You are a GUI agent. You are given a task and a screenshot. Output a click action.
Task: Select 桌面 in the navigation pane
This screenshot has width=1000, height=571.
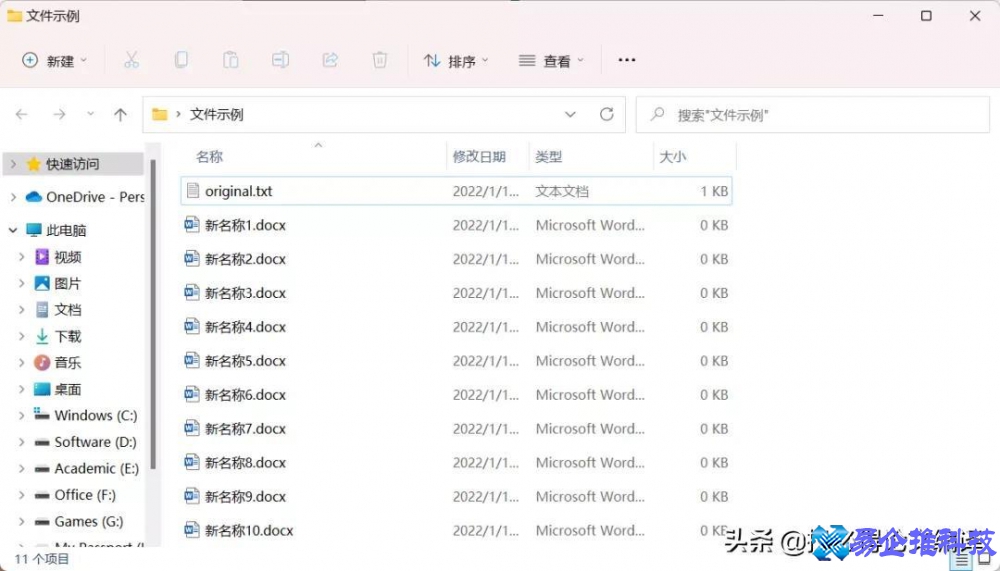pos(68,389)
